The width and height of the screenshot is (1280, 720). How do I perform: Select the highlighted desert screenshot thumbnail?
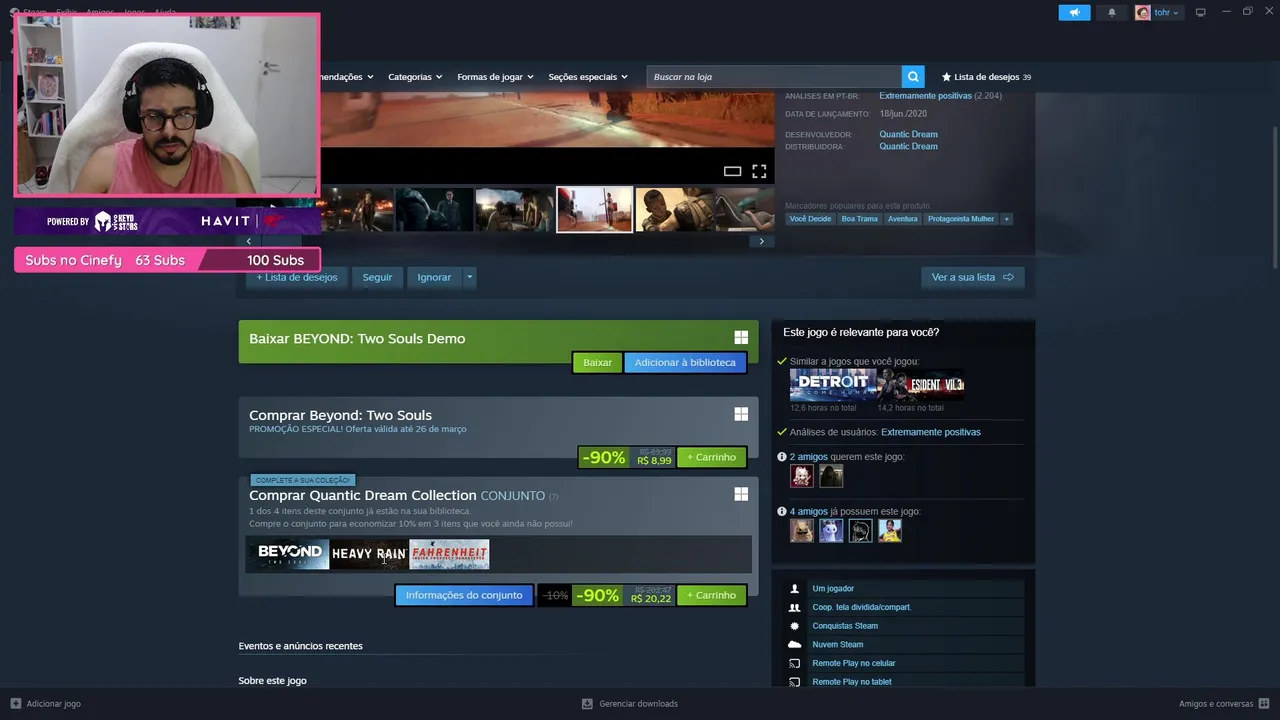pyautogui.click(x=594, y=209)
